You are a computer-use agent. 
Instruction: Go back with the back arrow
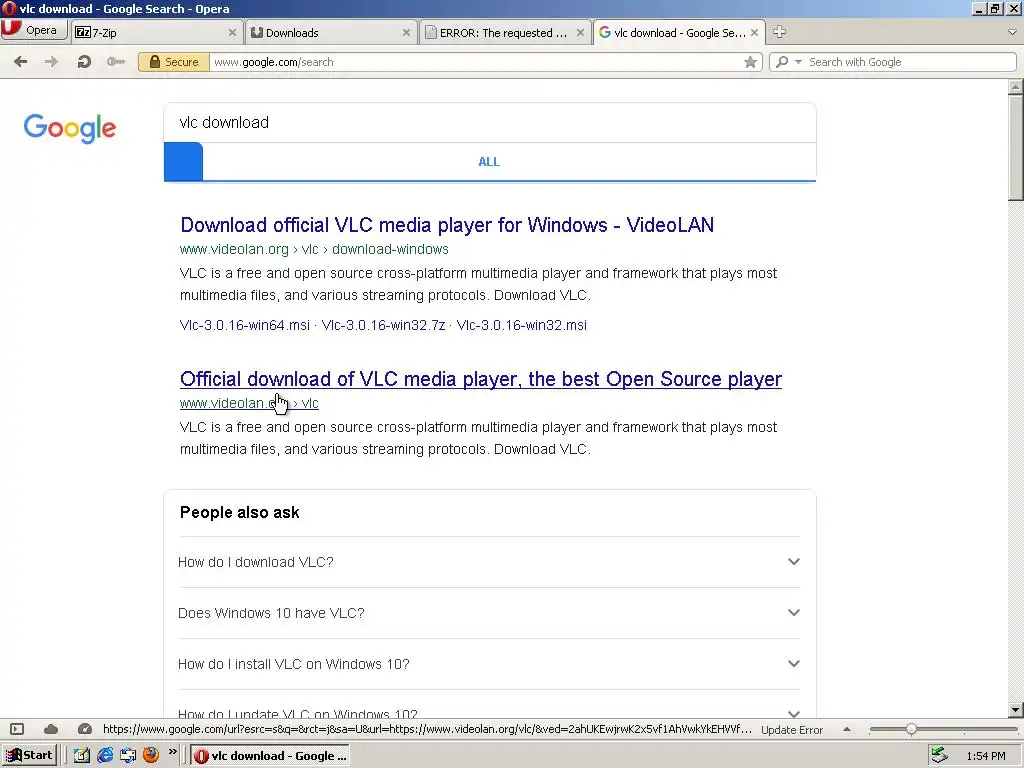click(x=20, y=62)
